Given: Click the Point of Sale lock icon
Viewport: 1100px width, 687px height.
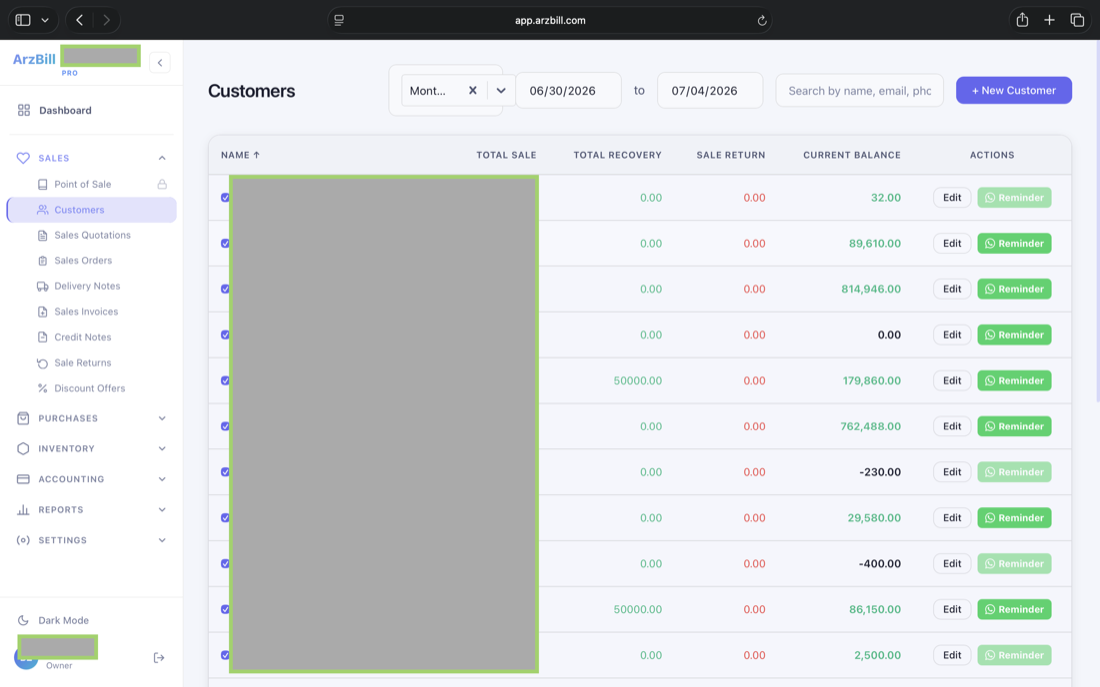Looking at the screenshot, I should (162, 184).
